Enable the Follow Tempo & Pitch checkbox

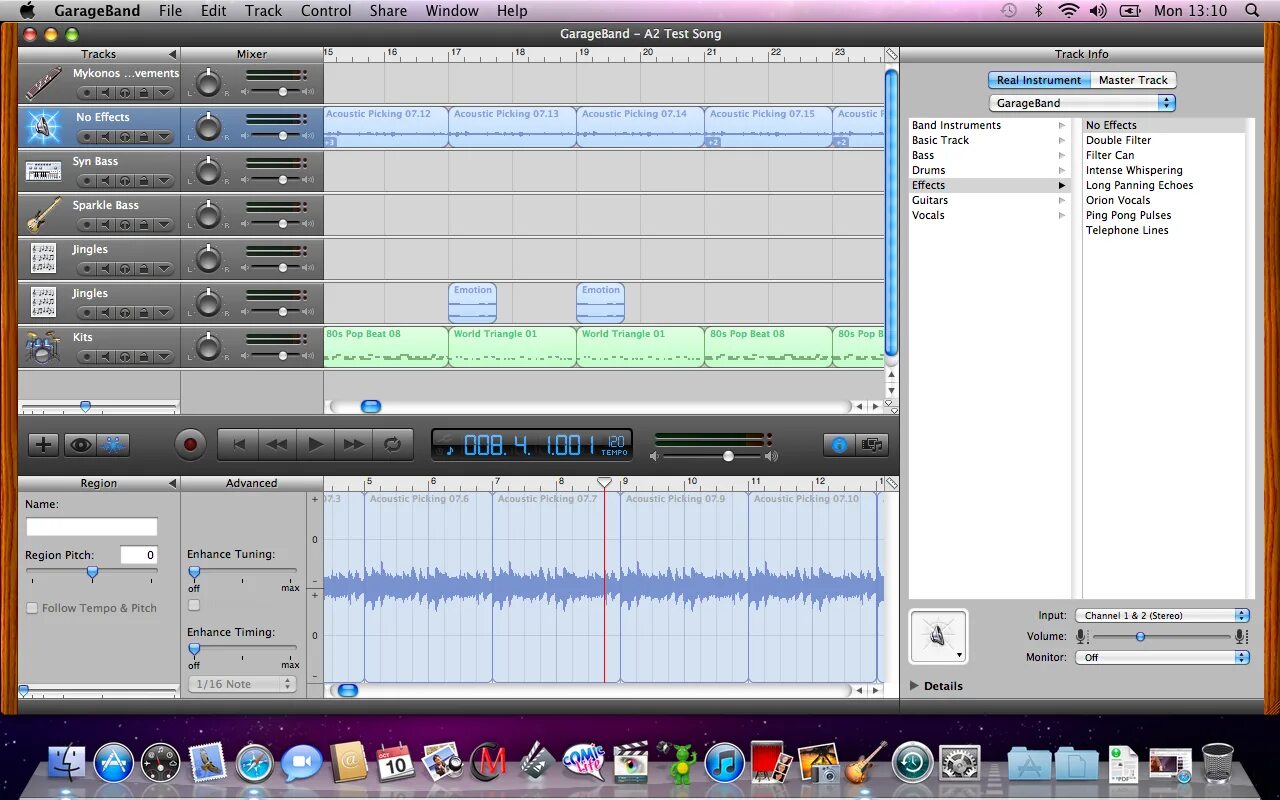[32, 608]
